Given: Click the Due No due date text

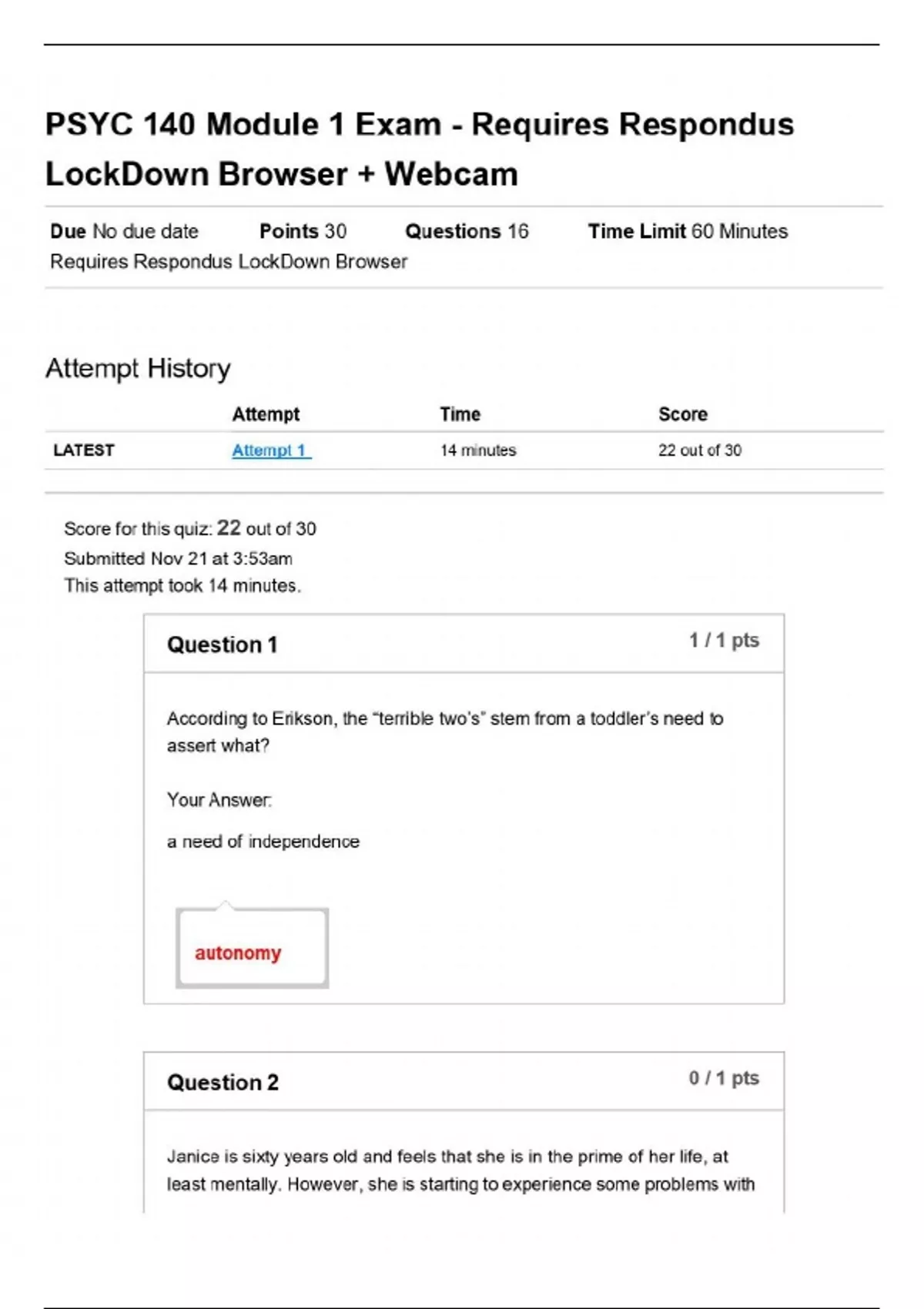Looking at the screenshot, I should point(124,231).
